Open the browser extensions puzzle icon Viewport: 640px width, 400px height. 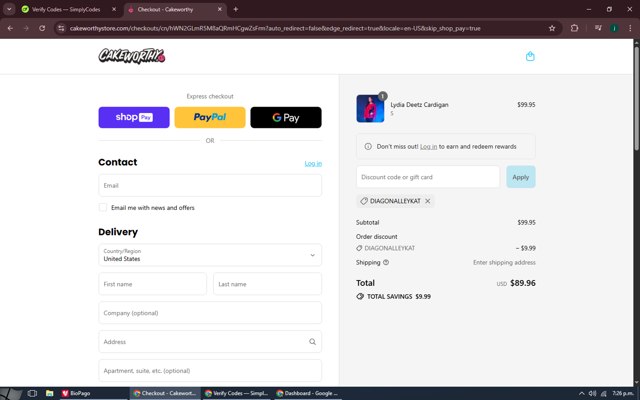574,28
